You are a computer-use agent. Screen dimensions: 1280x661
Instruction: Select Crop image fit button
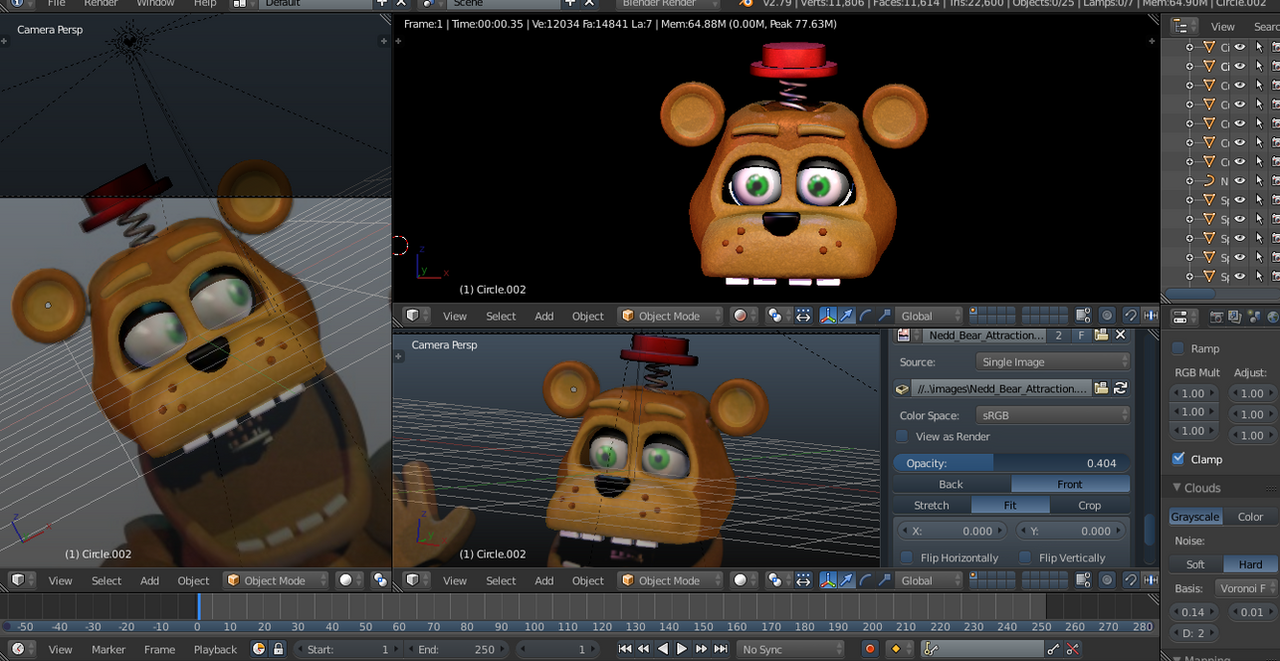(1090, 505)
